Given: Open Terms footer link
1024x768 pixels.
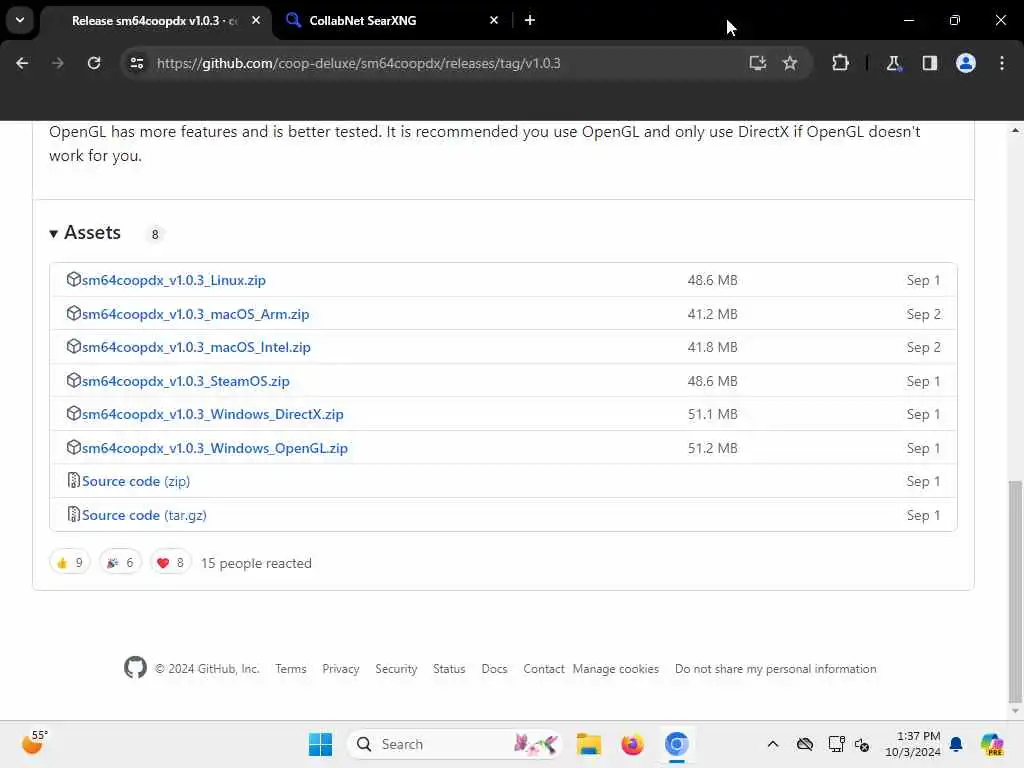Looking at the screenshot, I should 291,669.
